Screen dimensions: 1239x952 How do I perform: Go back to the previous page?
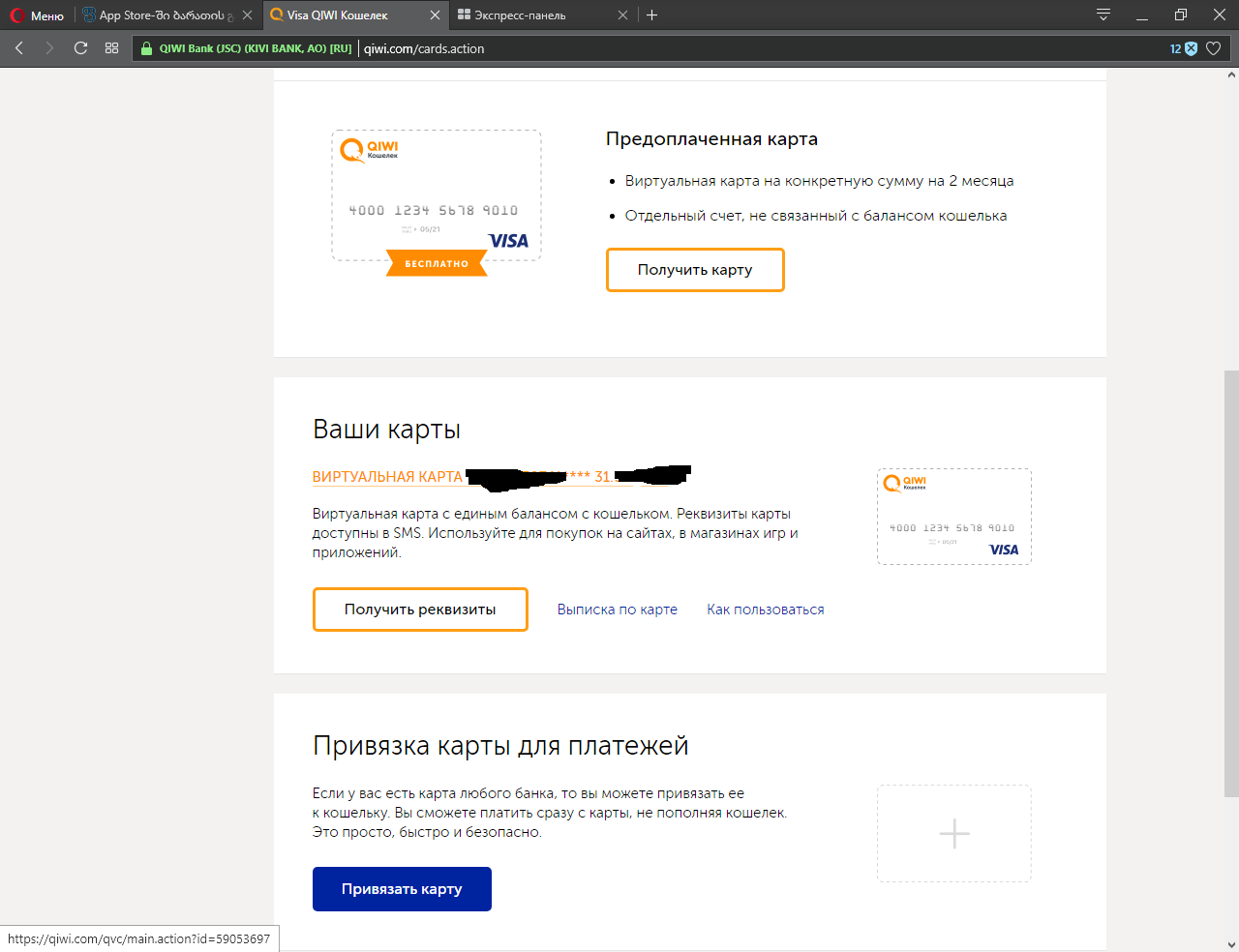click(19, 48)
